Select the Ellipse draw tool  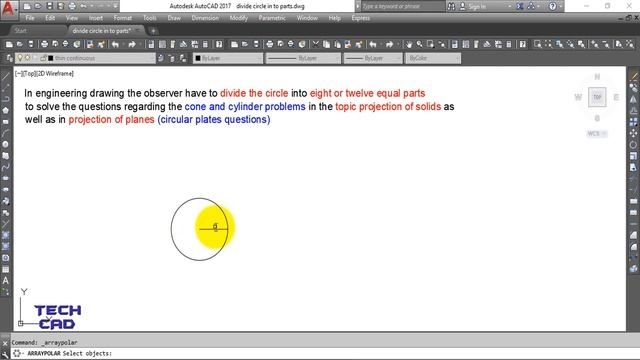5,178
